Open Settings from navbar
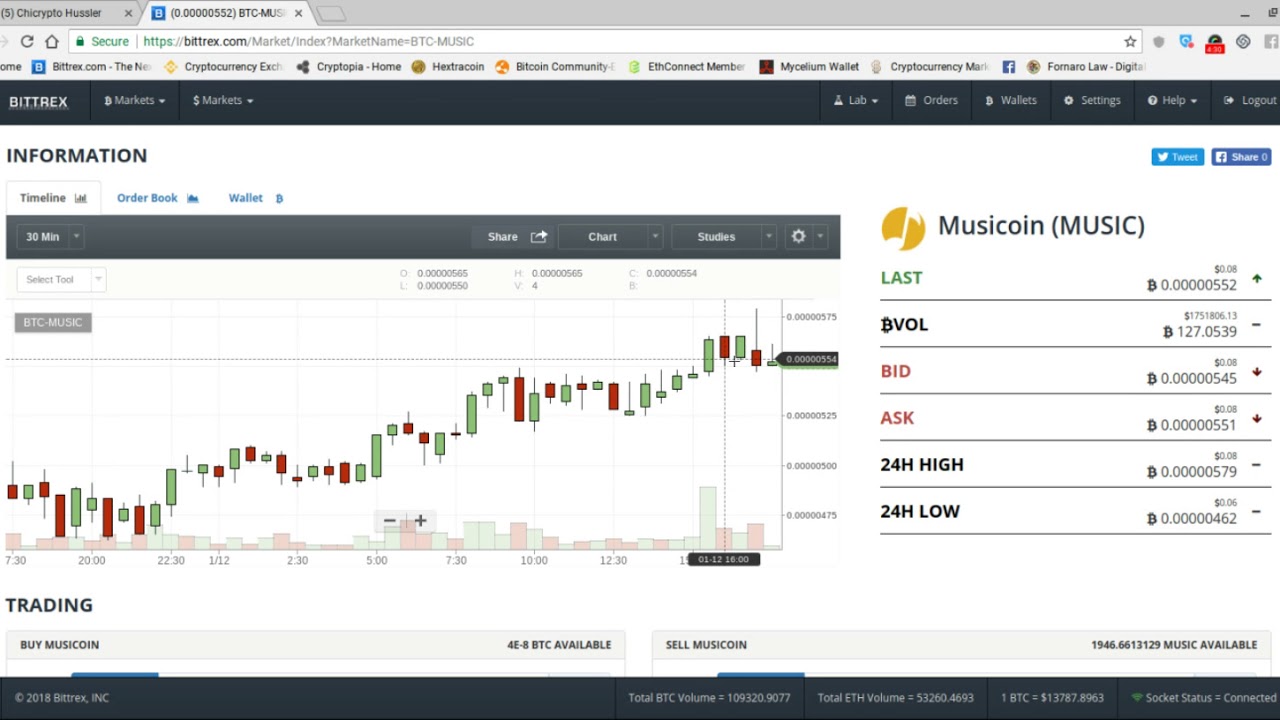Viewport: 1280px width, 720px height. (1092, 100)
